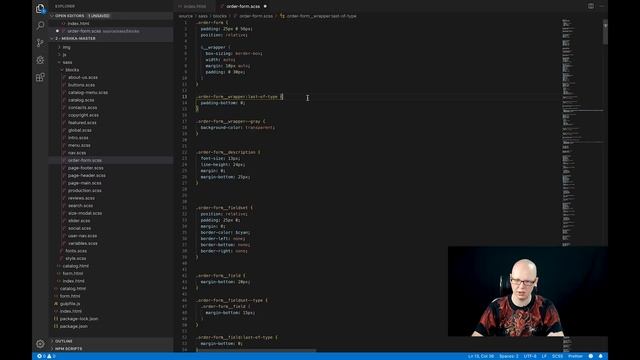Image resolution: width=640 pixels, height=360 pixels.
Task: Open reviews.scss file
Action: coord(81,198)
